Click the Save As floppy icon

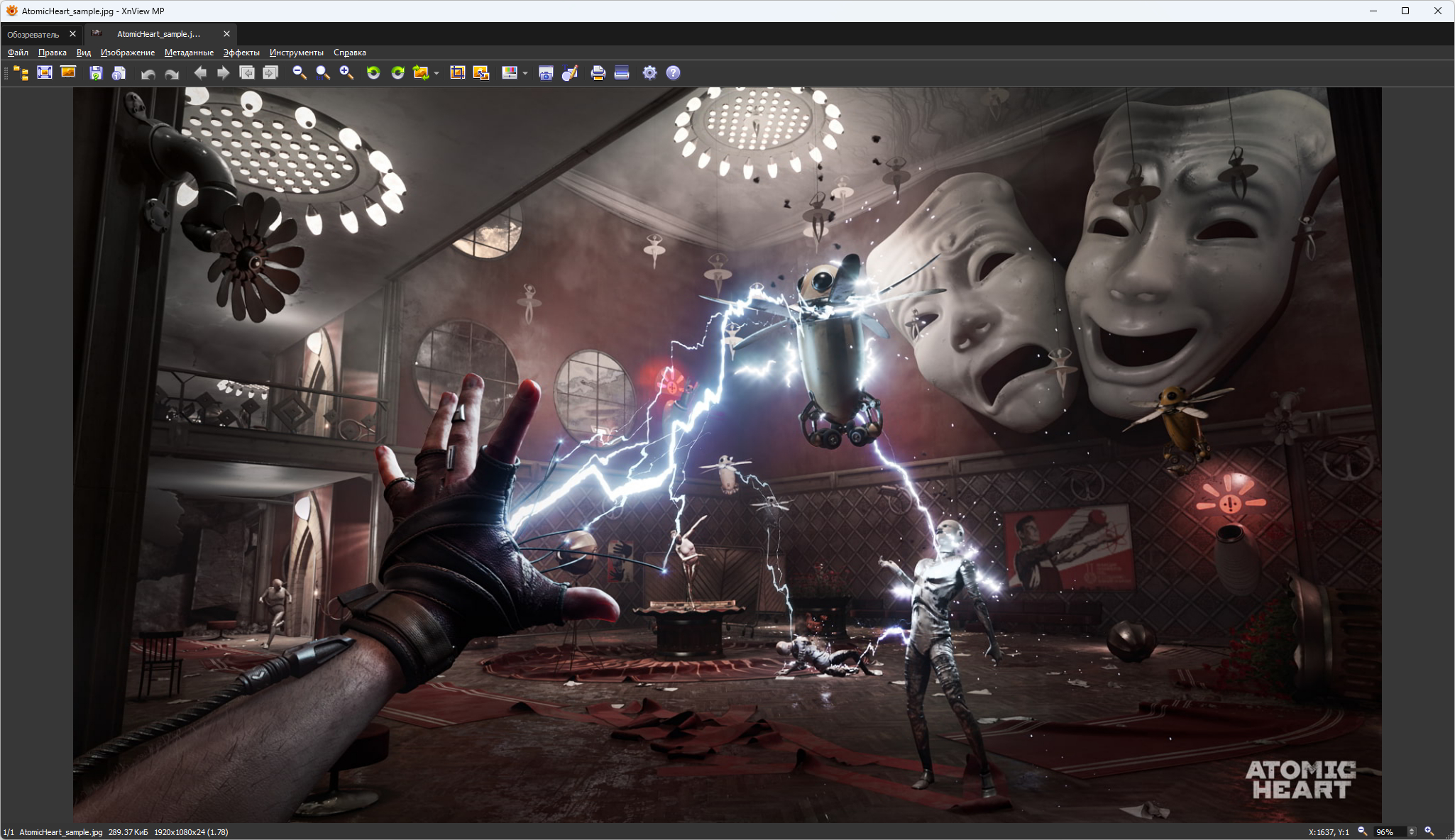point(96,73)
